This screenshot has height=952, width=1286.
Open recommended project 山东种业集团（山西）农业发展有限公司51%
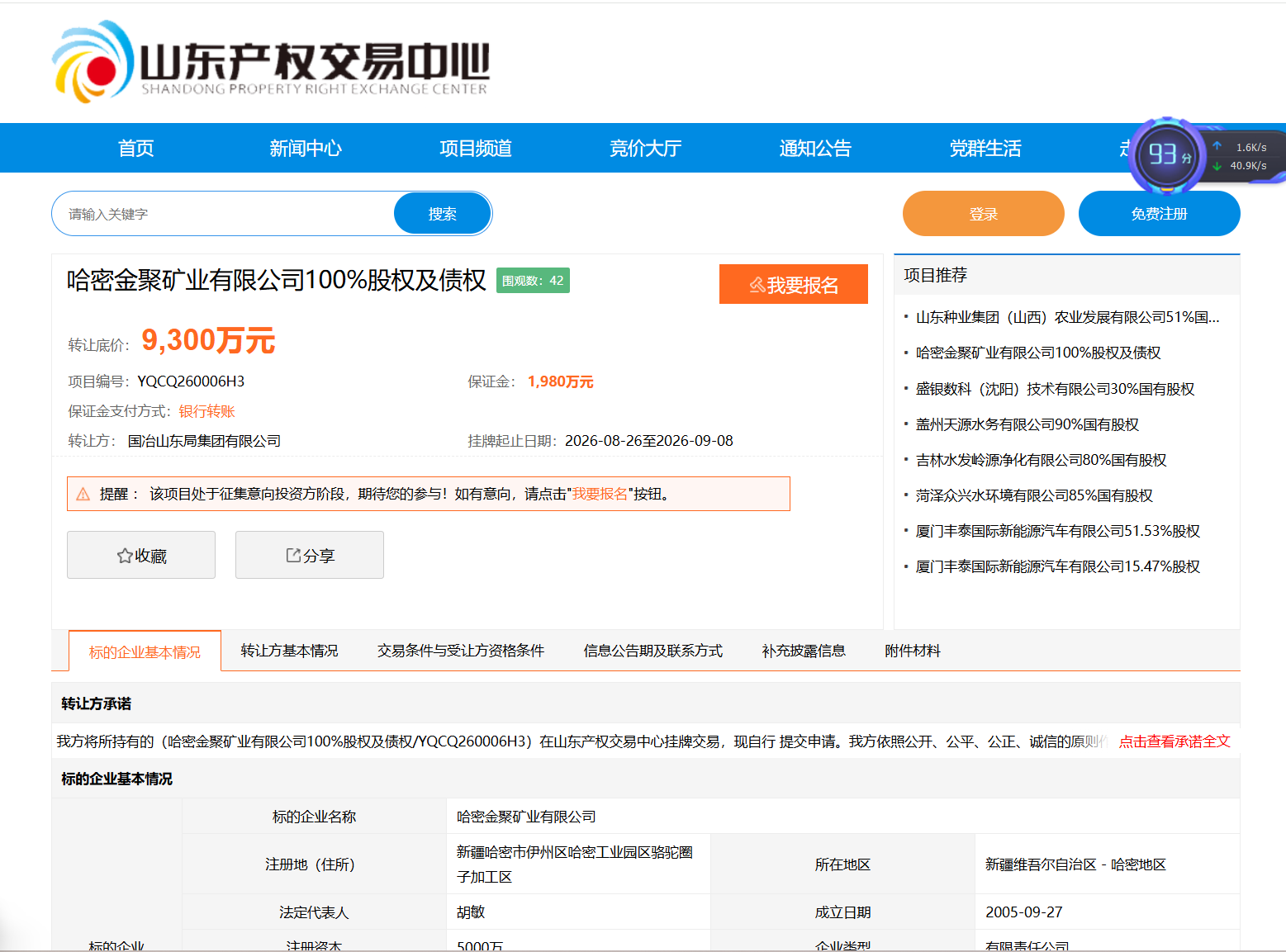(1067, 317)
